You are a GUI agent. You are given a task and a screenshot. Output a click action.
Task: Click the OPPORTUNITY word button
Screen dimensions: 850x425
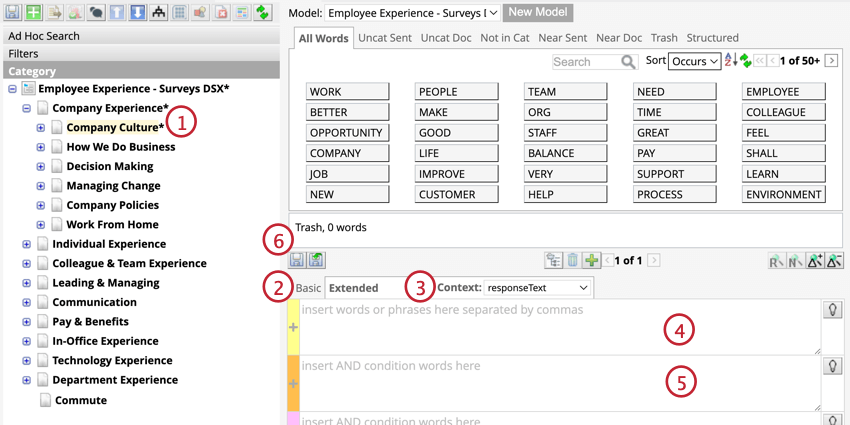point(347,133)
